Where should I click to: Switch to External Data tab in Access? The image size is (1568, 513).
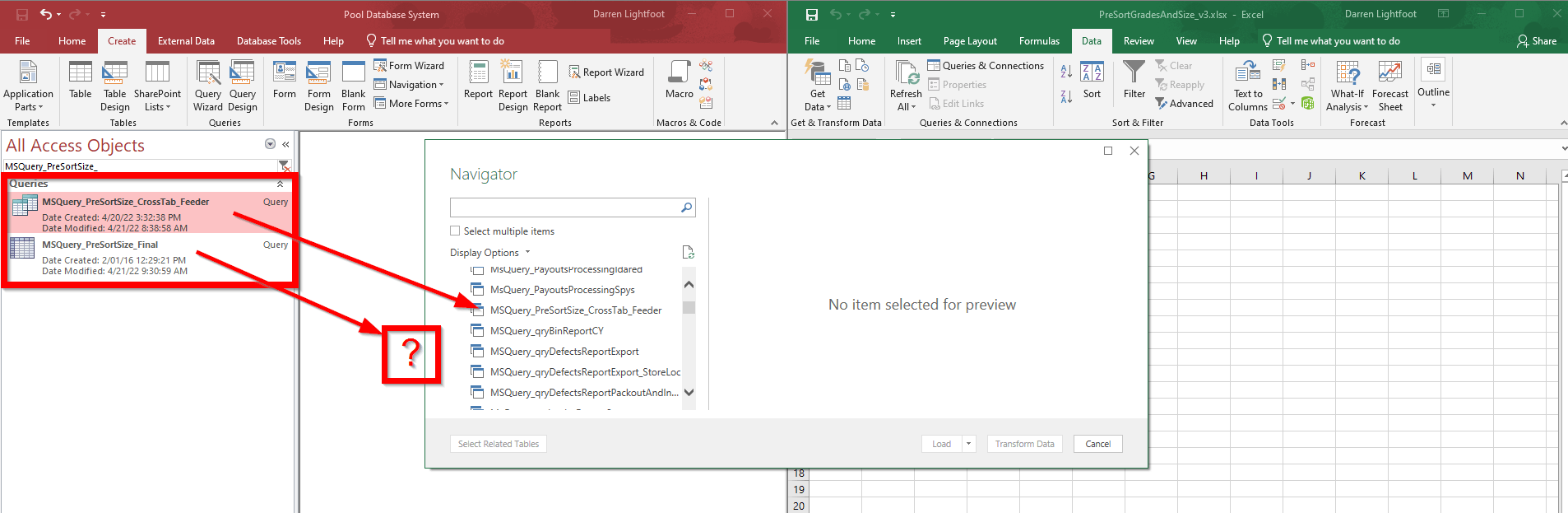click(x=186, y=41)
